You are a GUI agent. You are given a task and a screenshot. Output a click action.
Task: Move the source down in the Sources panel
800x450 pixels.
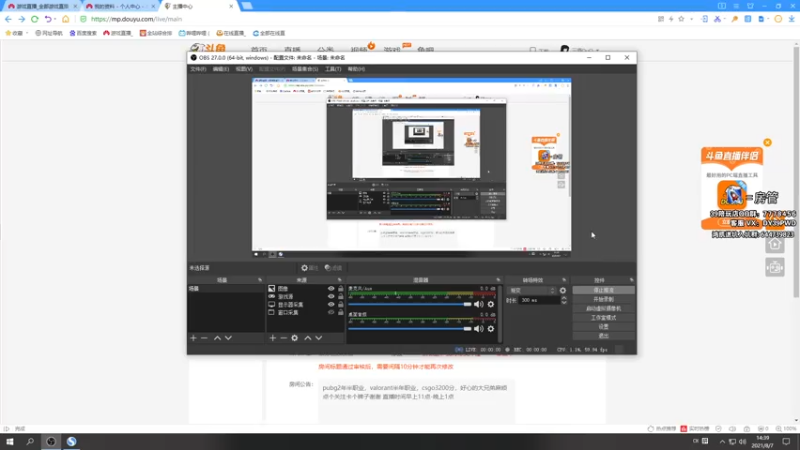pos(318,338)
